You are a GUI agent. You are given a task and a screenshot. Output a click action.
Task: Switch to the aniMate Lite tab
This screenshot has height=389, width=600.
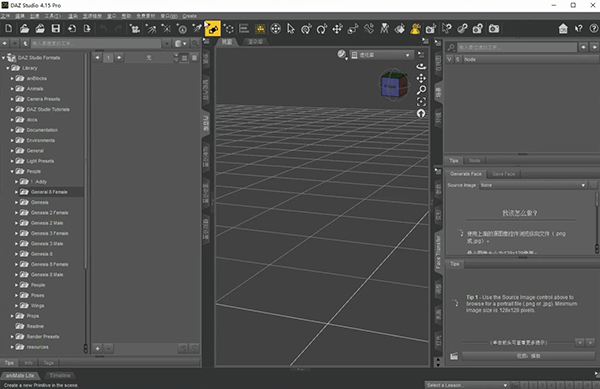[x=20, y=376]
